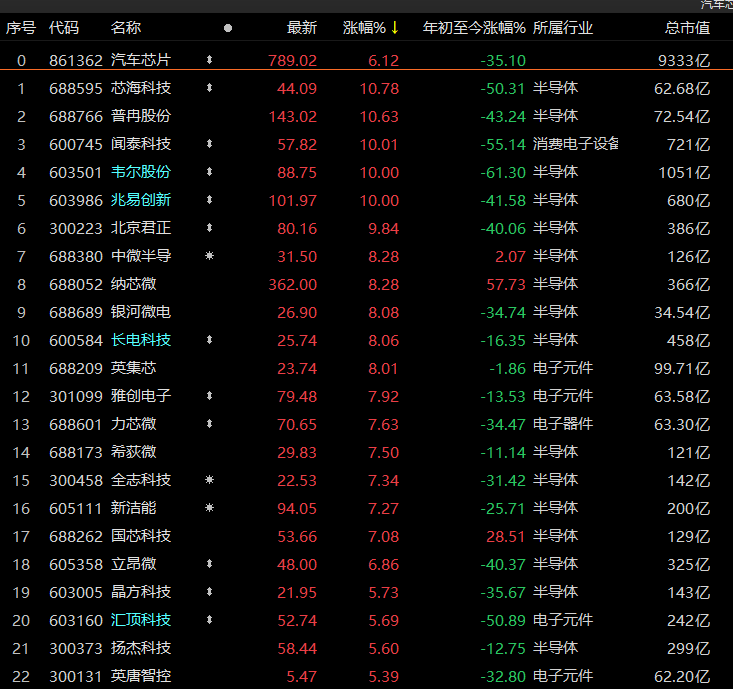Open highlighted stock 长电科技
The height and width of the screenshot is (689, 733).
[141, 340]
